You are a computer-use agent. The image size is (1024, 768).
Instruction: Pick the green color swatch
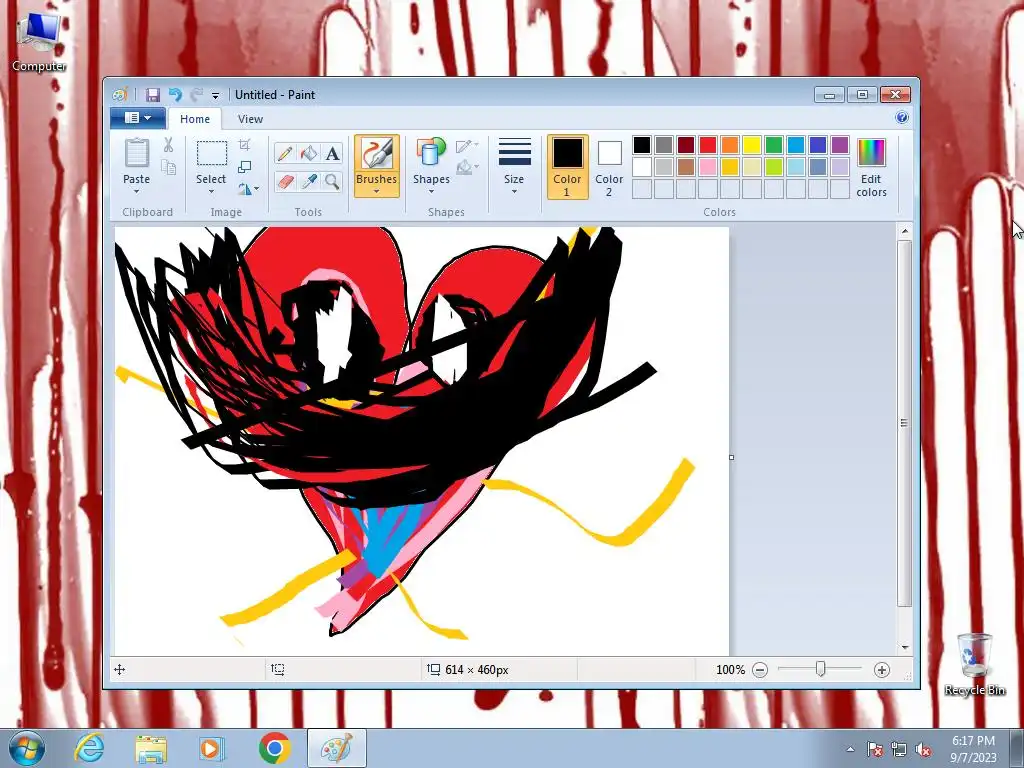click(x=774, y=145)
